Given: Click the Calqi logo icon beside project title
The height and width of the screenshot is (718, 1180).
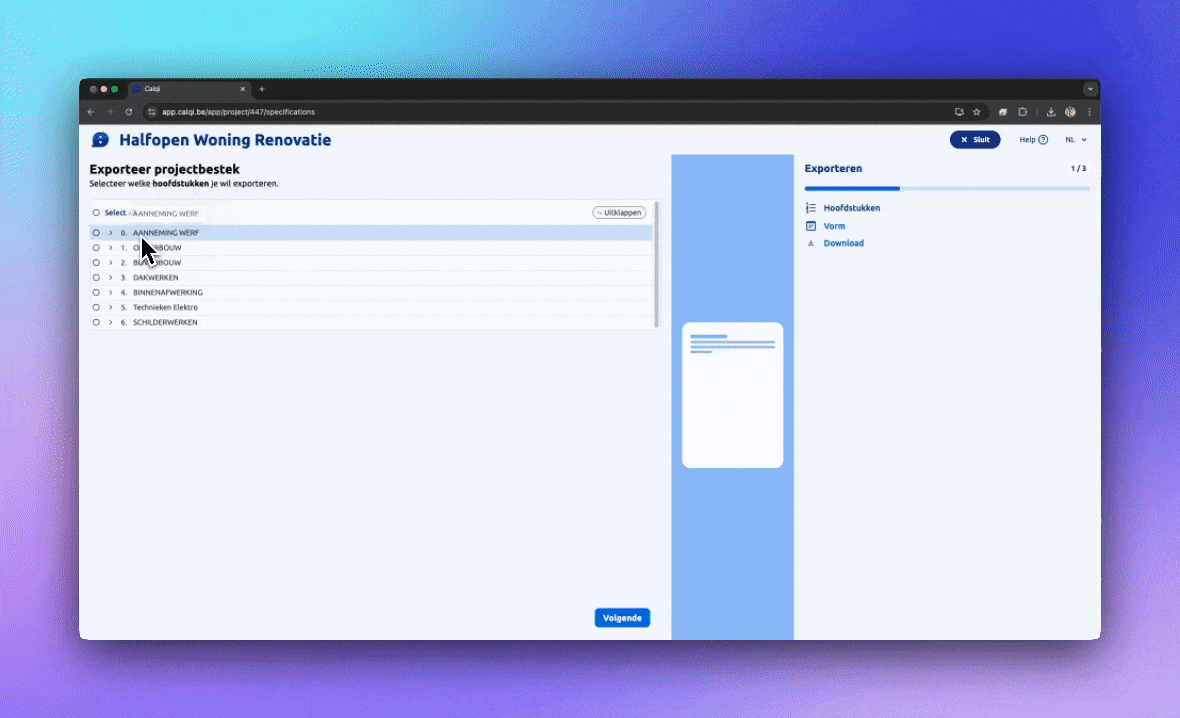Looking at the screenshot, I should [x=100, y=140].
